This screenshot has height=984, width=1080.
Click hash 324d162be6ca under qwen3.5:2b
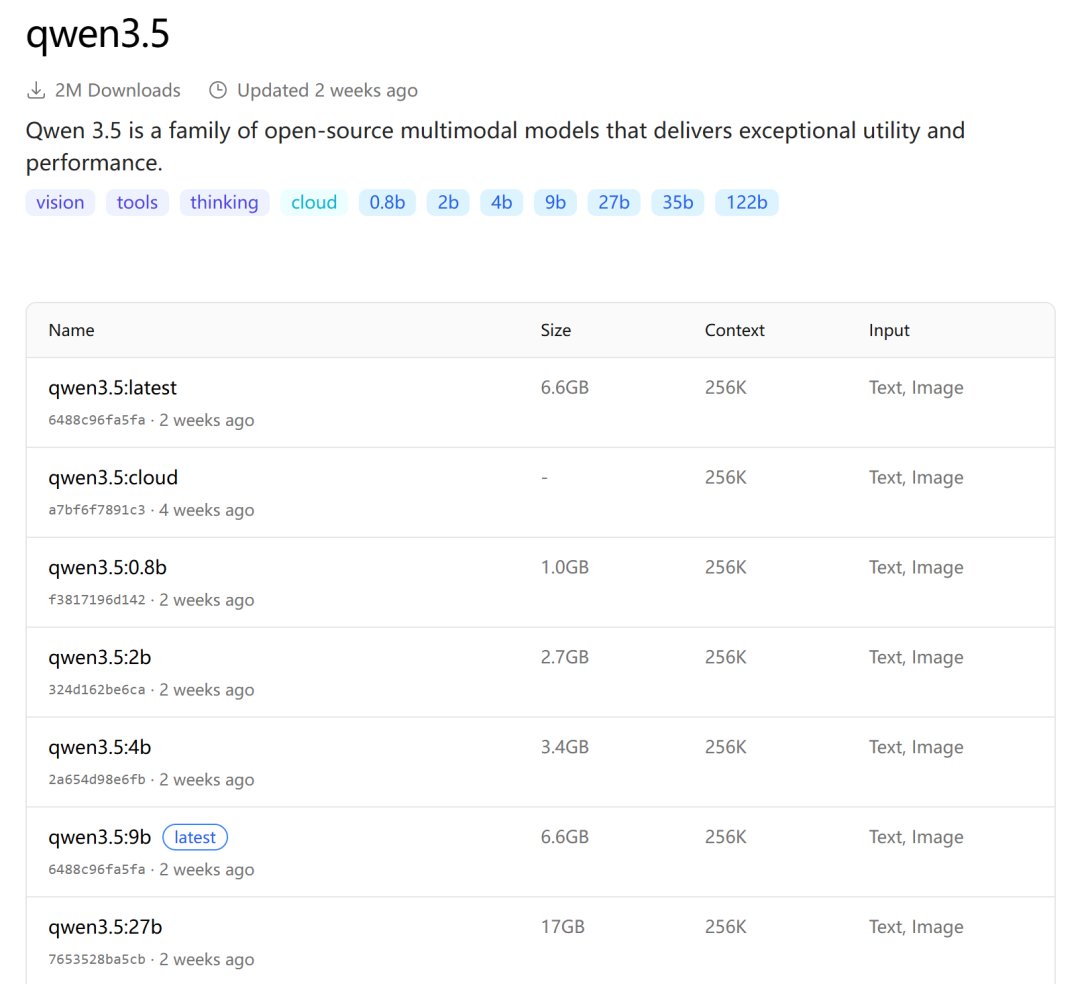(x=96, y=690)
